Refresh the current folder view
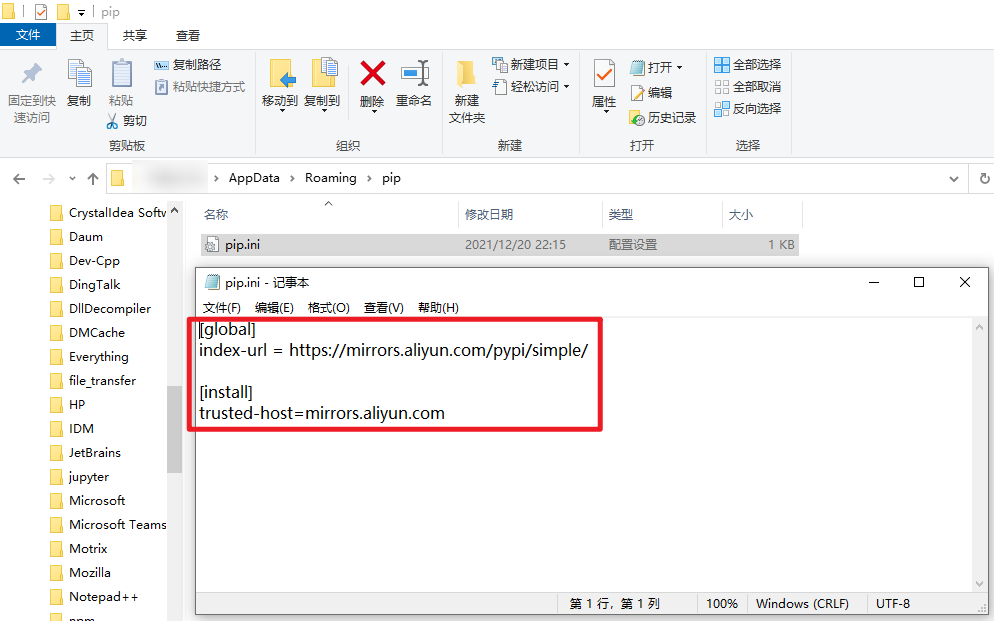 point(984,179)
